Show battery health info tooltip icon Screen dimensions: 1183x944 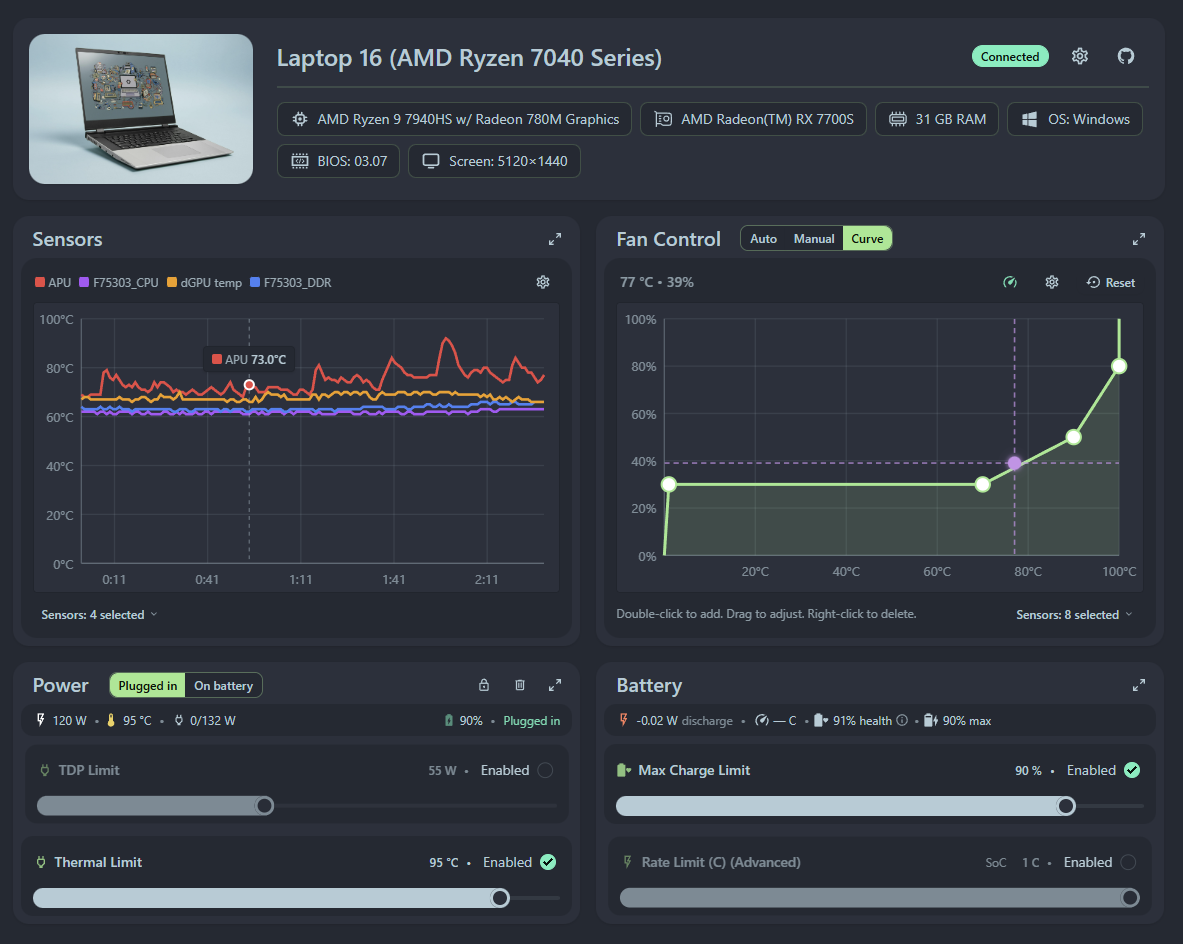[902, 721]
